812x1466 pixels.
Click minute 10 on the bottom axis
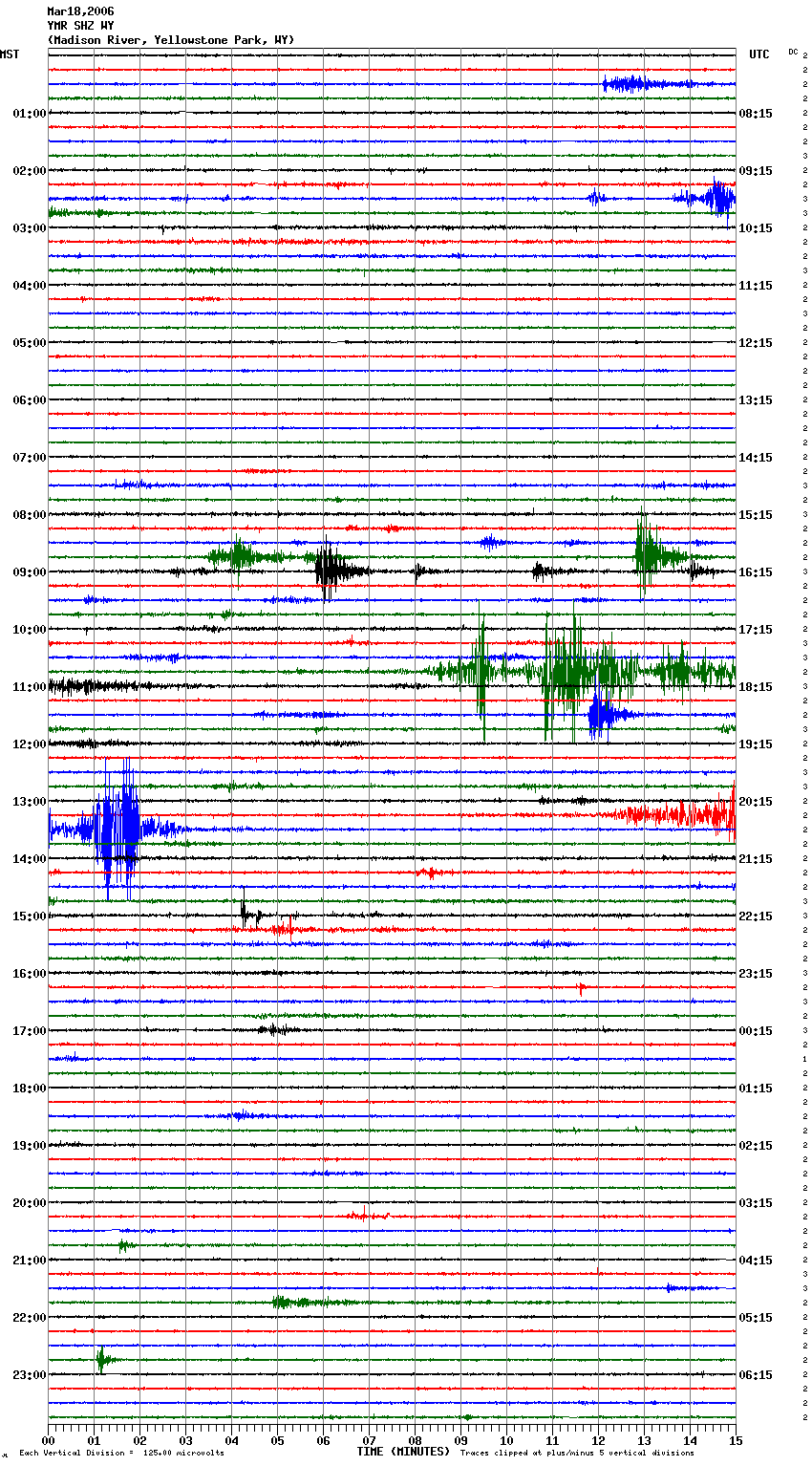(x=506, y=1440)
